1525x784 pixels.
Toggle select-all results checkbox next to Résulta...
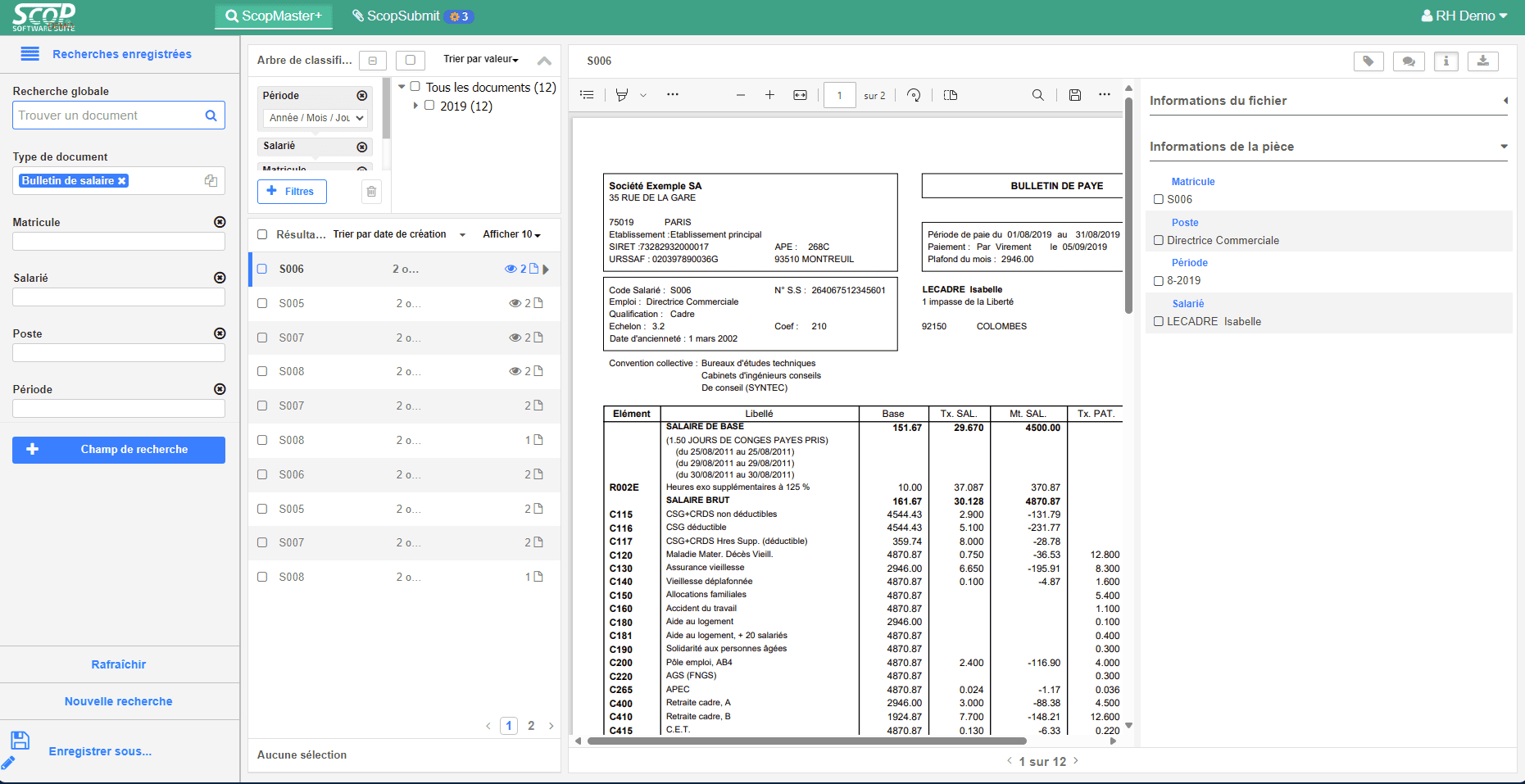coord(262,234)
